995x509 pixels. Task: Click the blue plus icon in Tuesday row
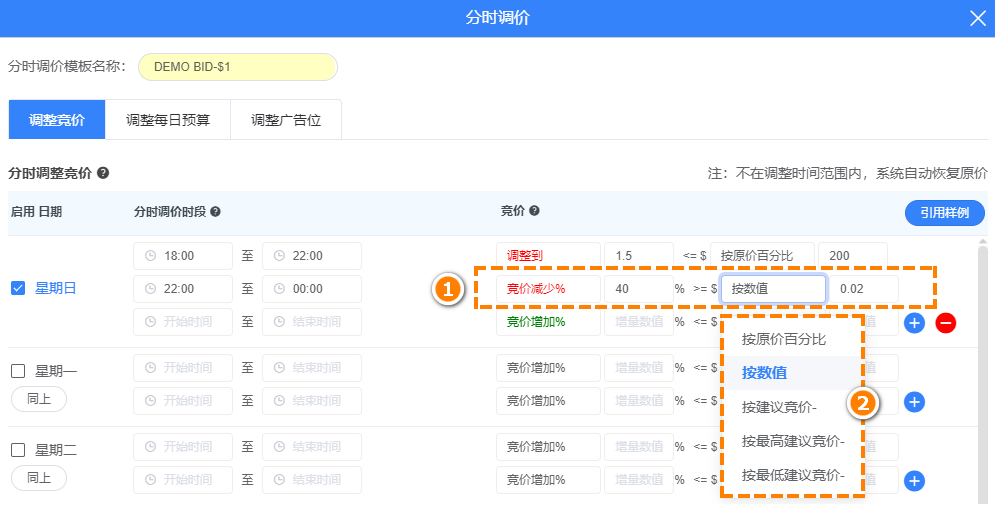click(x=914, y=481)
